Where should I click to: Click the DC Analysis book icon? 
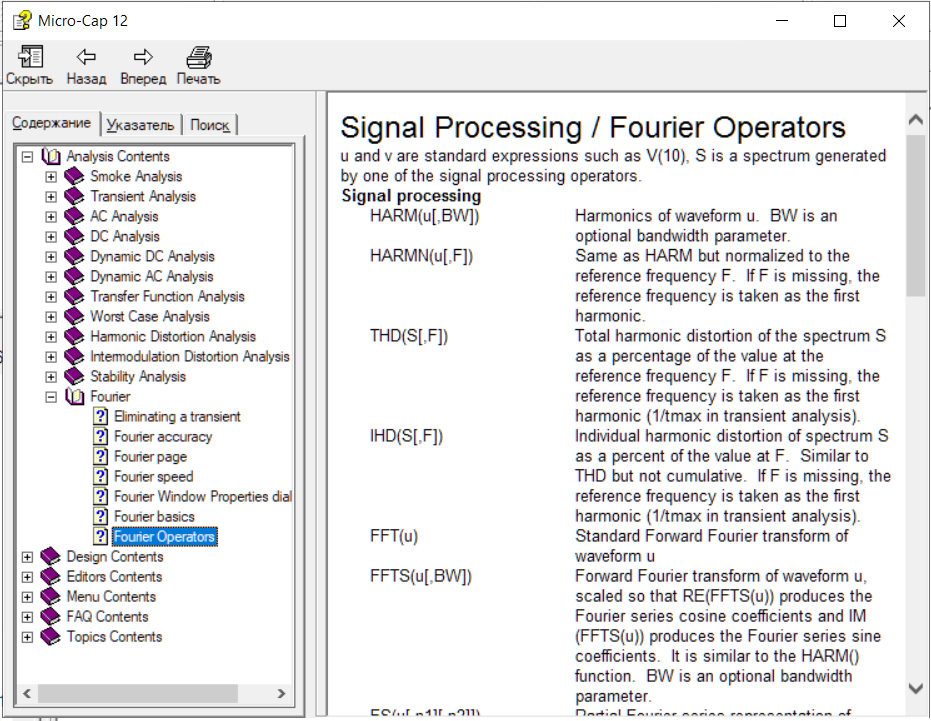coord(74,236)
